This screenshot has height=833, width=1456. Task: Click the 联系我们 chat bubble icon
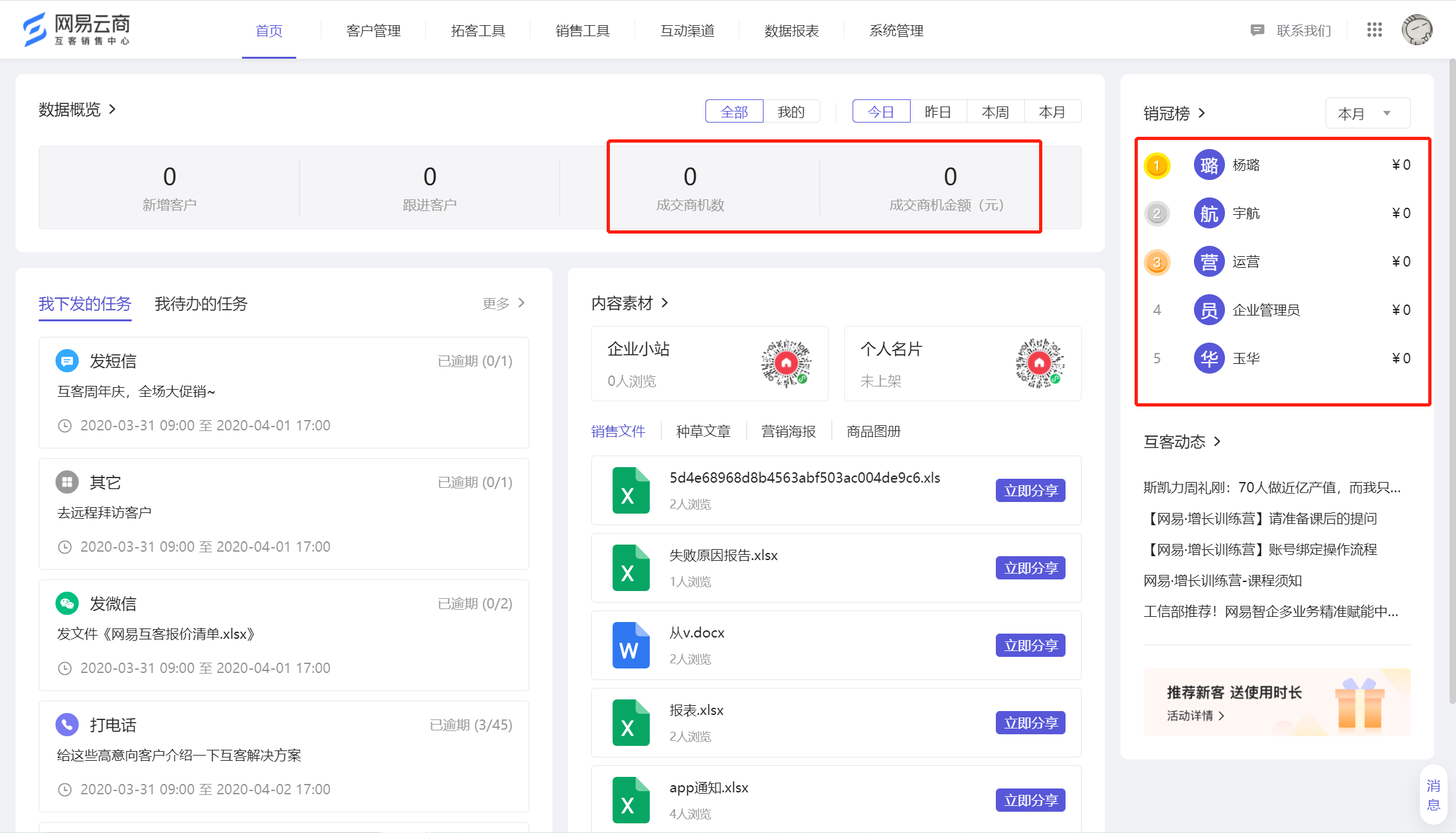click(x=1257, y=30)
